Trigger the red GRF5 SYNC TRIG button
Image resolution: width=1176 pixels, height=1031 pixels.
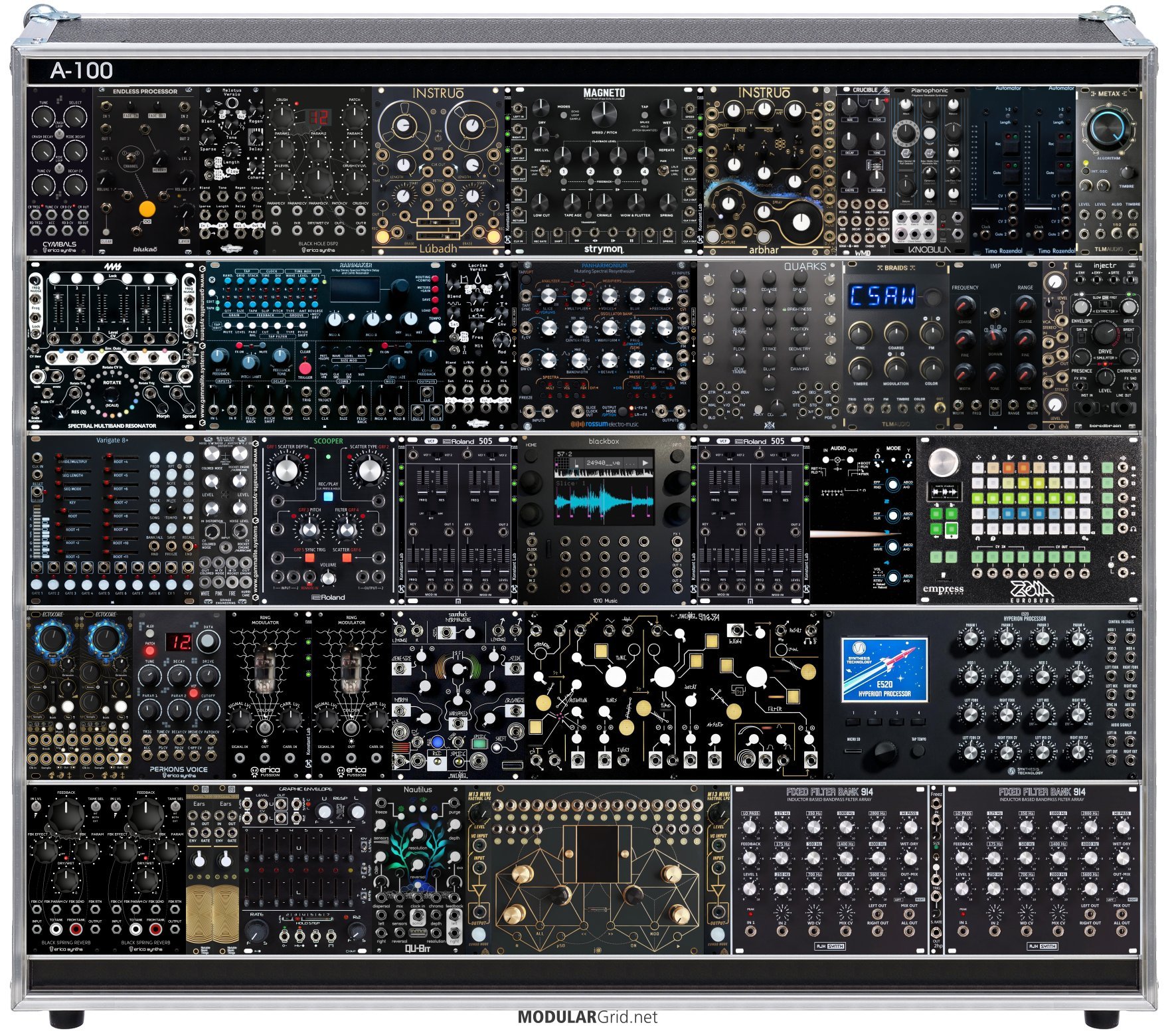[309, 557]
